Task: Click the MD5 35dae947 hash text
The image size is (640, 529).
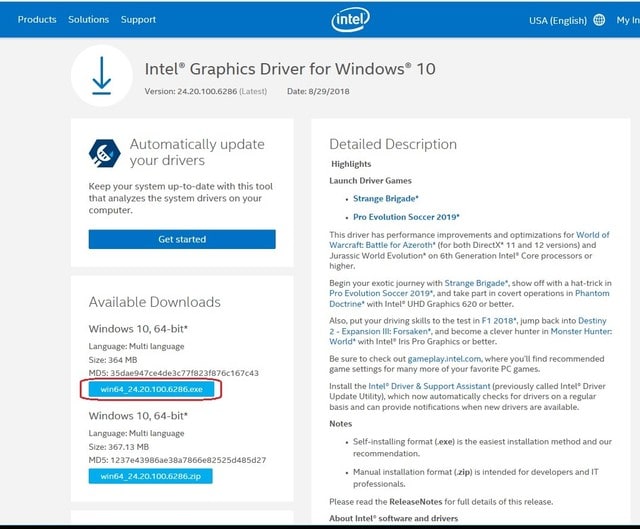Action: (x=173, y=373)
